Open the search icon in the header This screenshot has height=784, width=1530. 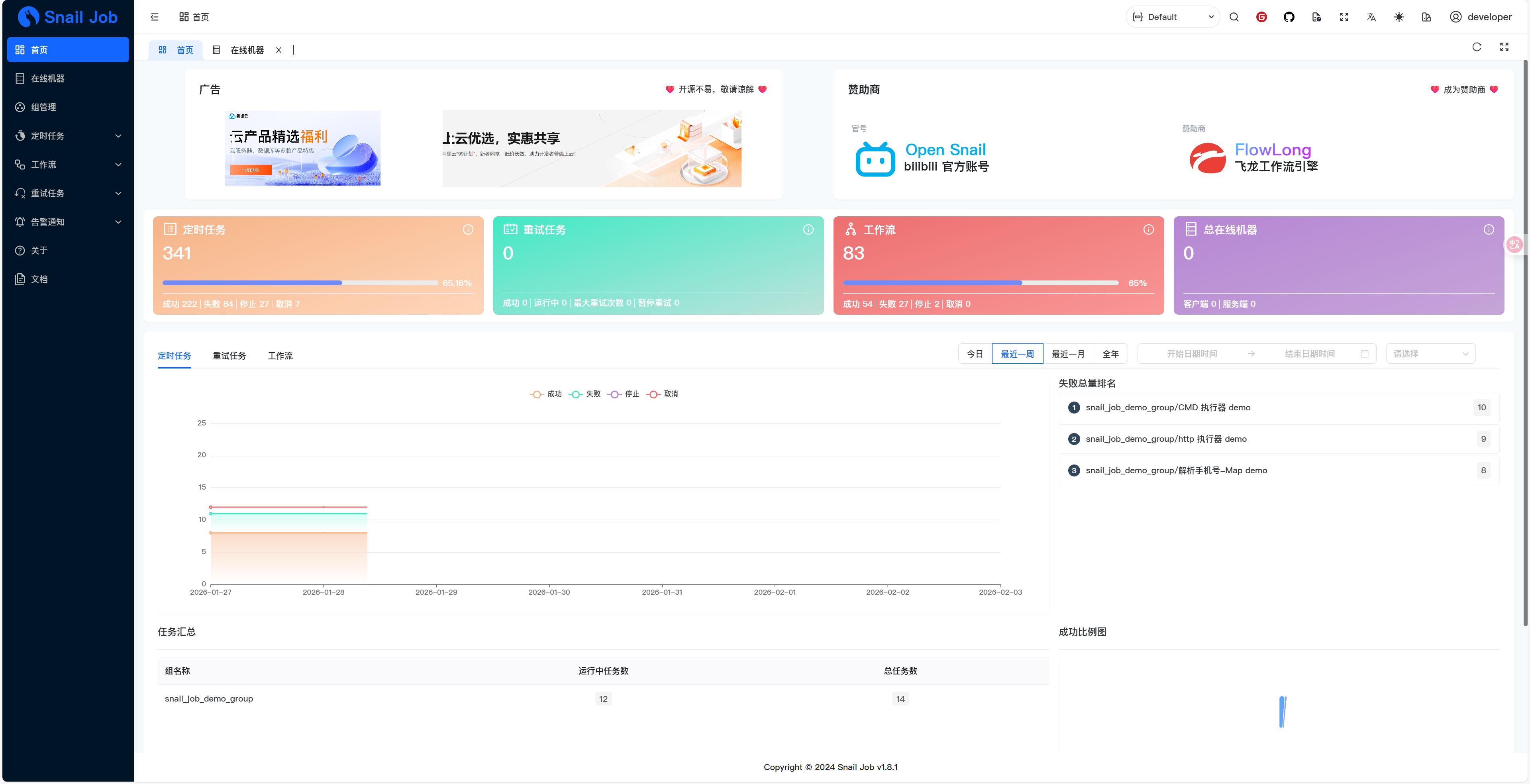[1234, 17]
